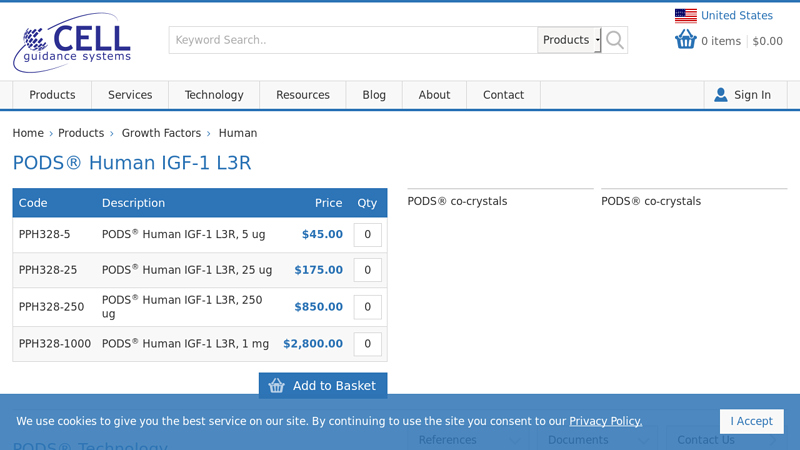The width and height of the screenshot is (800, 450).
Task: Click the PODS Human IGF-1 L3R heading
Action: 132,163
